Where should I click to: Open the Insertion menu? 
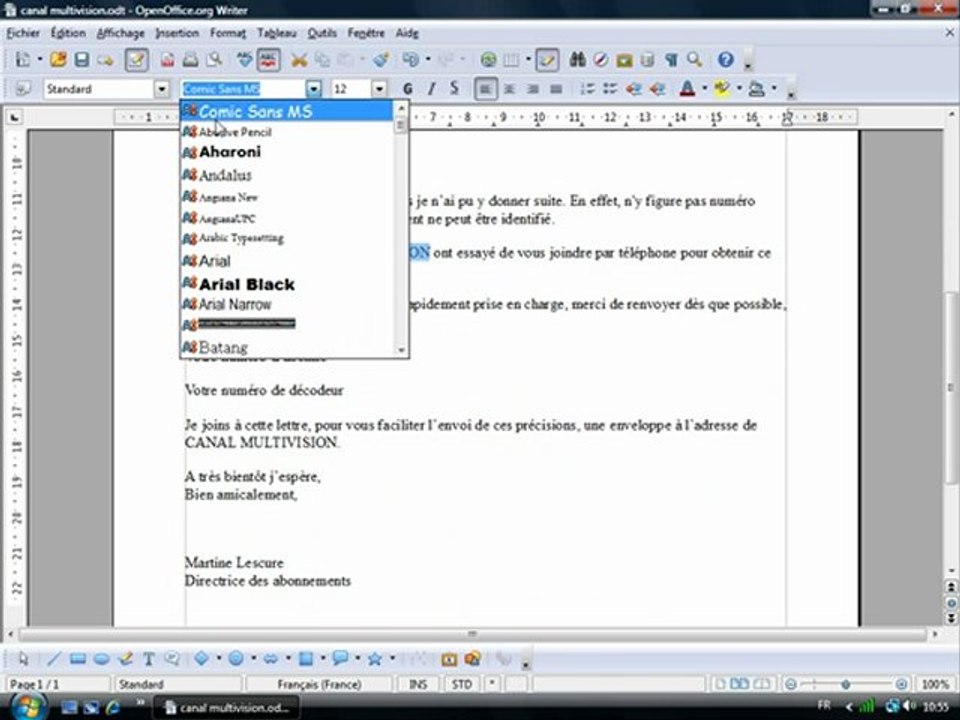177,33
